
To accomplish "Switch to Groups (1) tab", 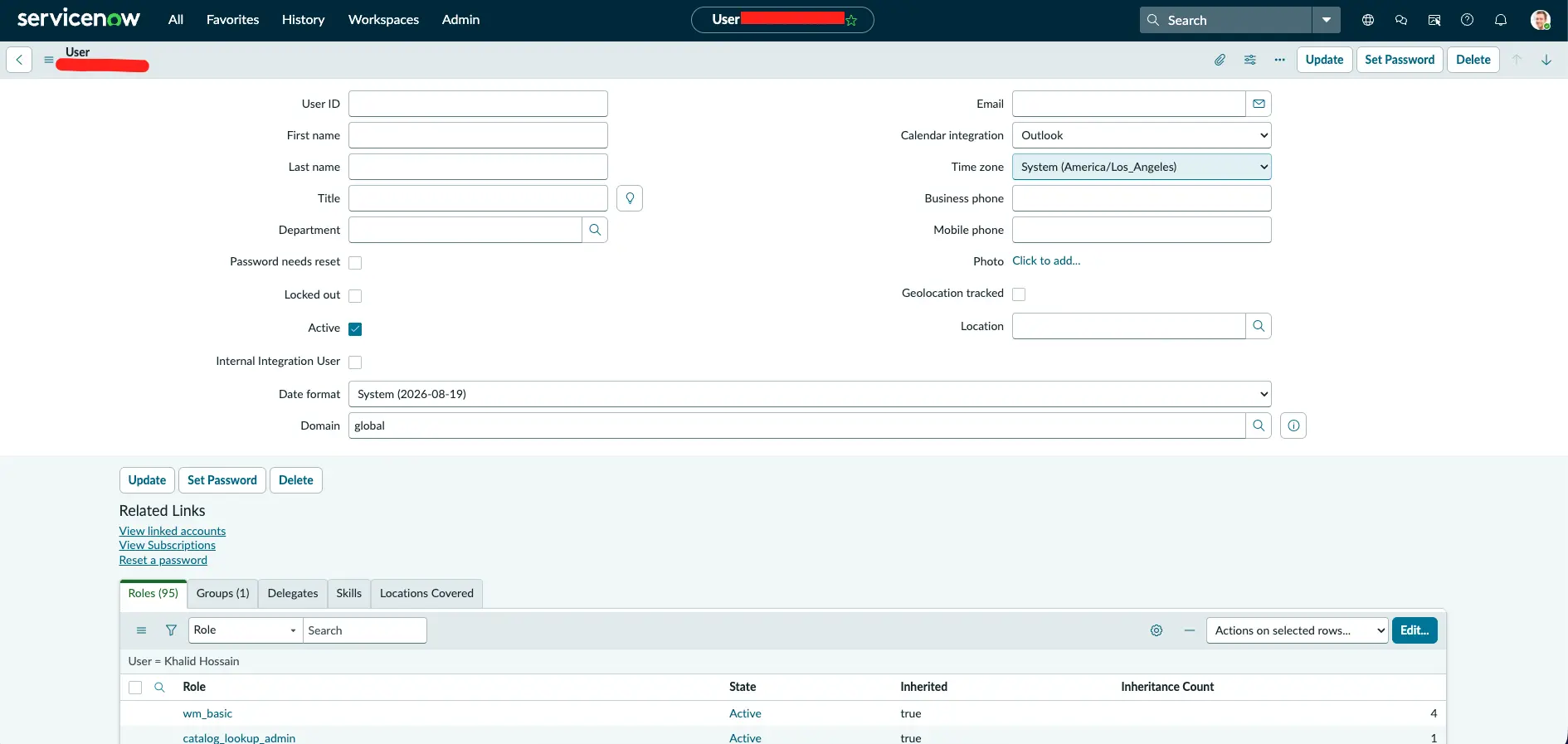I will [223, 594].
